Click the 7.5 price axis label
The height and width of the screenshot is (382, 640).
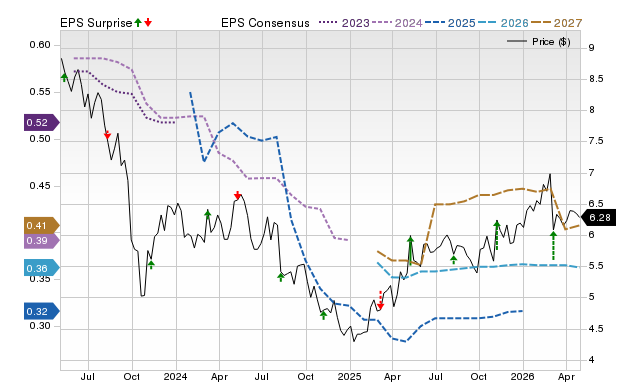(x=596, y=141)
